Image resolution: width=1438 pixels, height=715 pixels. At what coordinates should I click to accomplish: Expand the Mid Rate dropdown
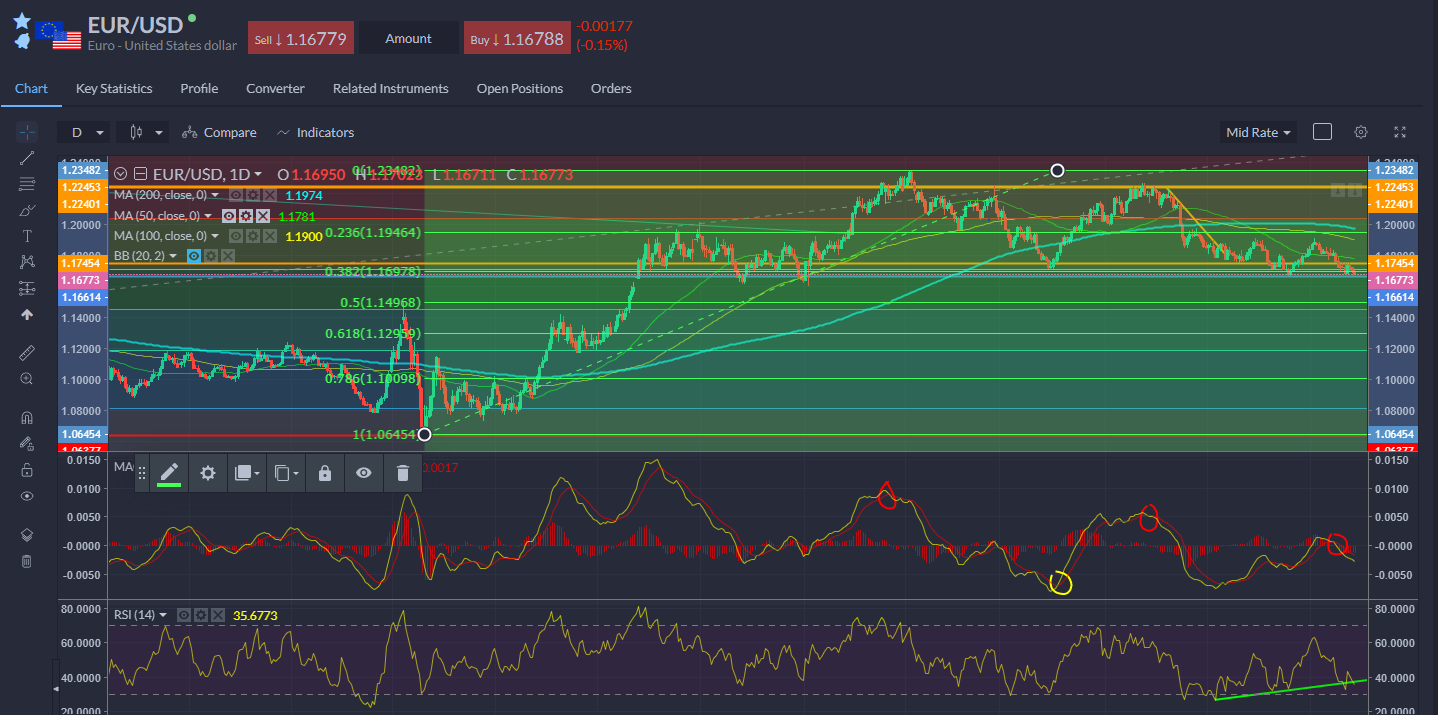[x=1258, y=132]
